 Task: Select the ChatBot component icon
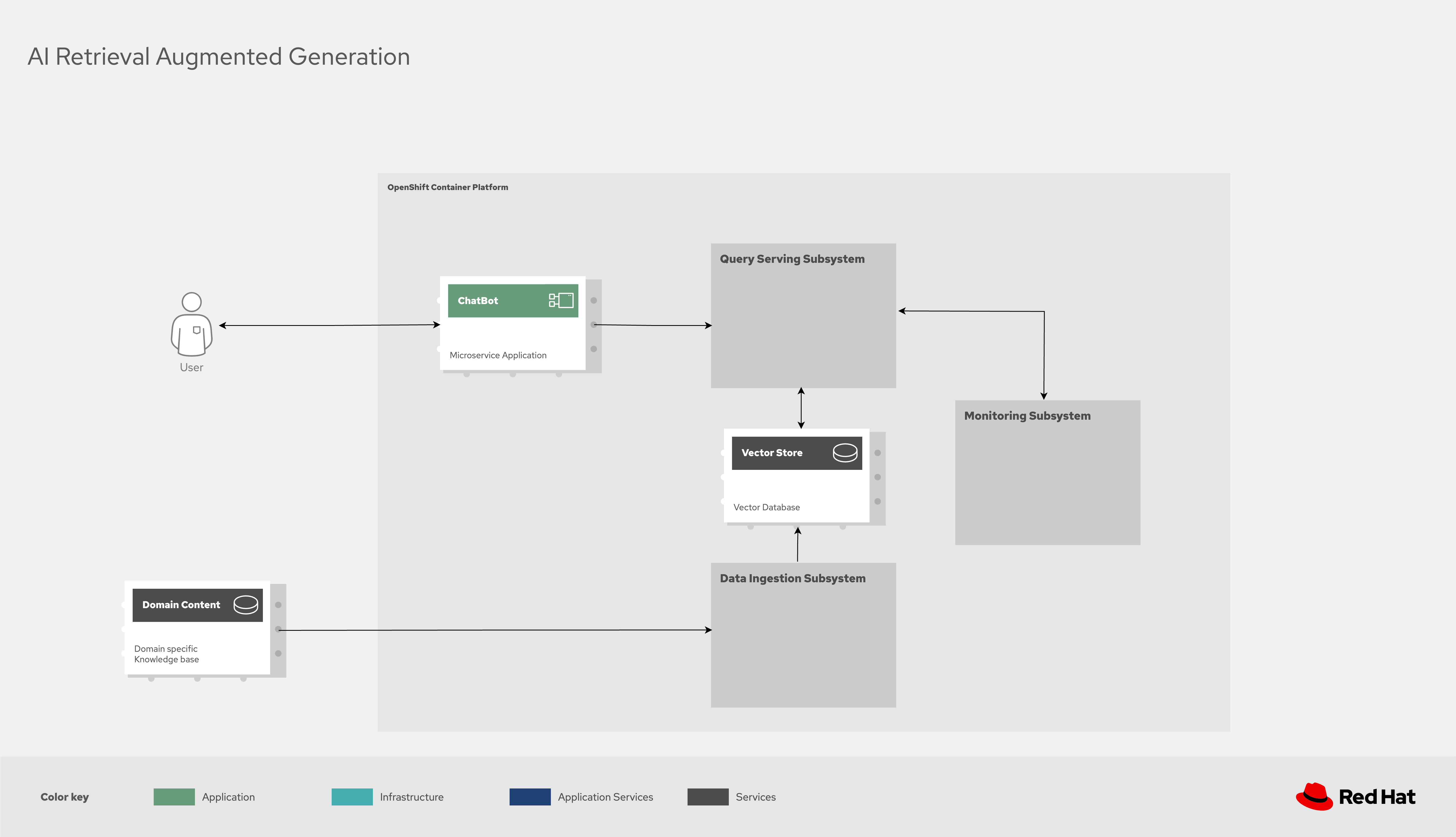[561, 300]
